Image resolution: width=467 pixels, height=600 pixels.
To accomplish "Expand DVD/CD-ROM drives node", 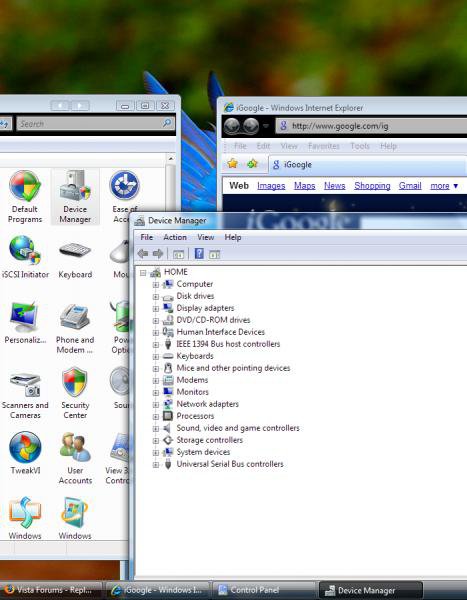I will pos(155,320).
